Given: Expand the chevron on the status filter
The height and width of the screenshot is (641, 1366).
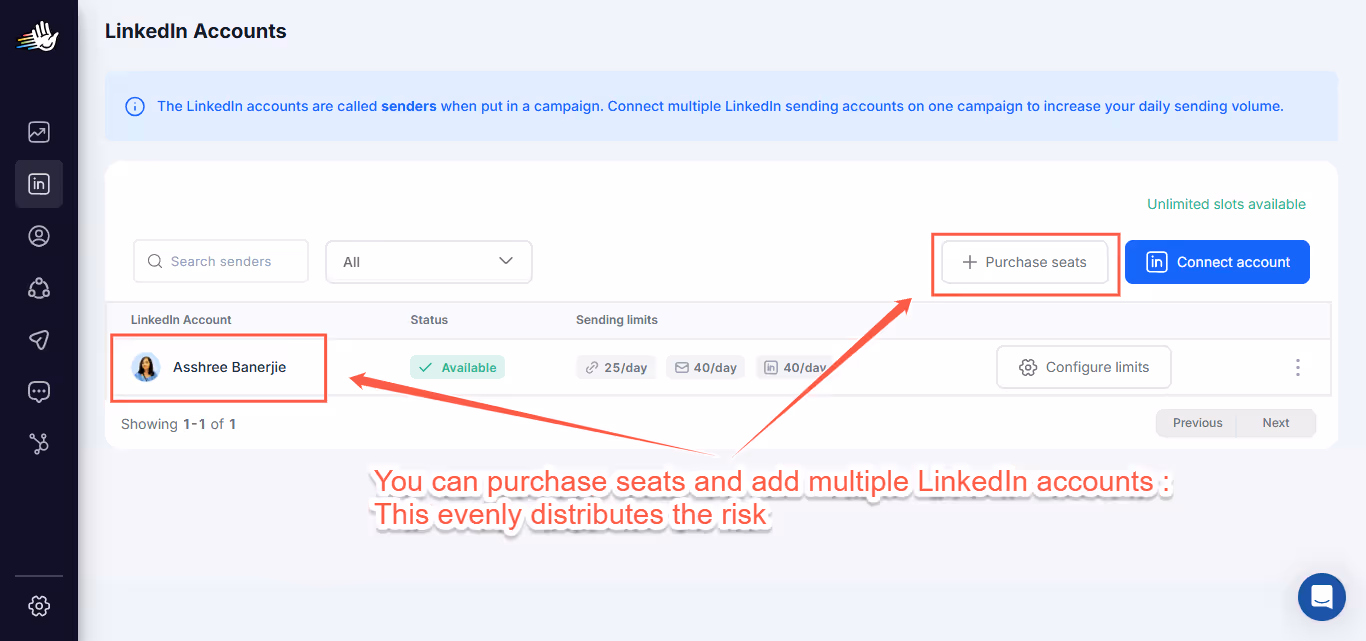Looking at the screenshot, I should pyautogui.click(x=505, y=261).
